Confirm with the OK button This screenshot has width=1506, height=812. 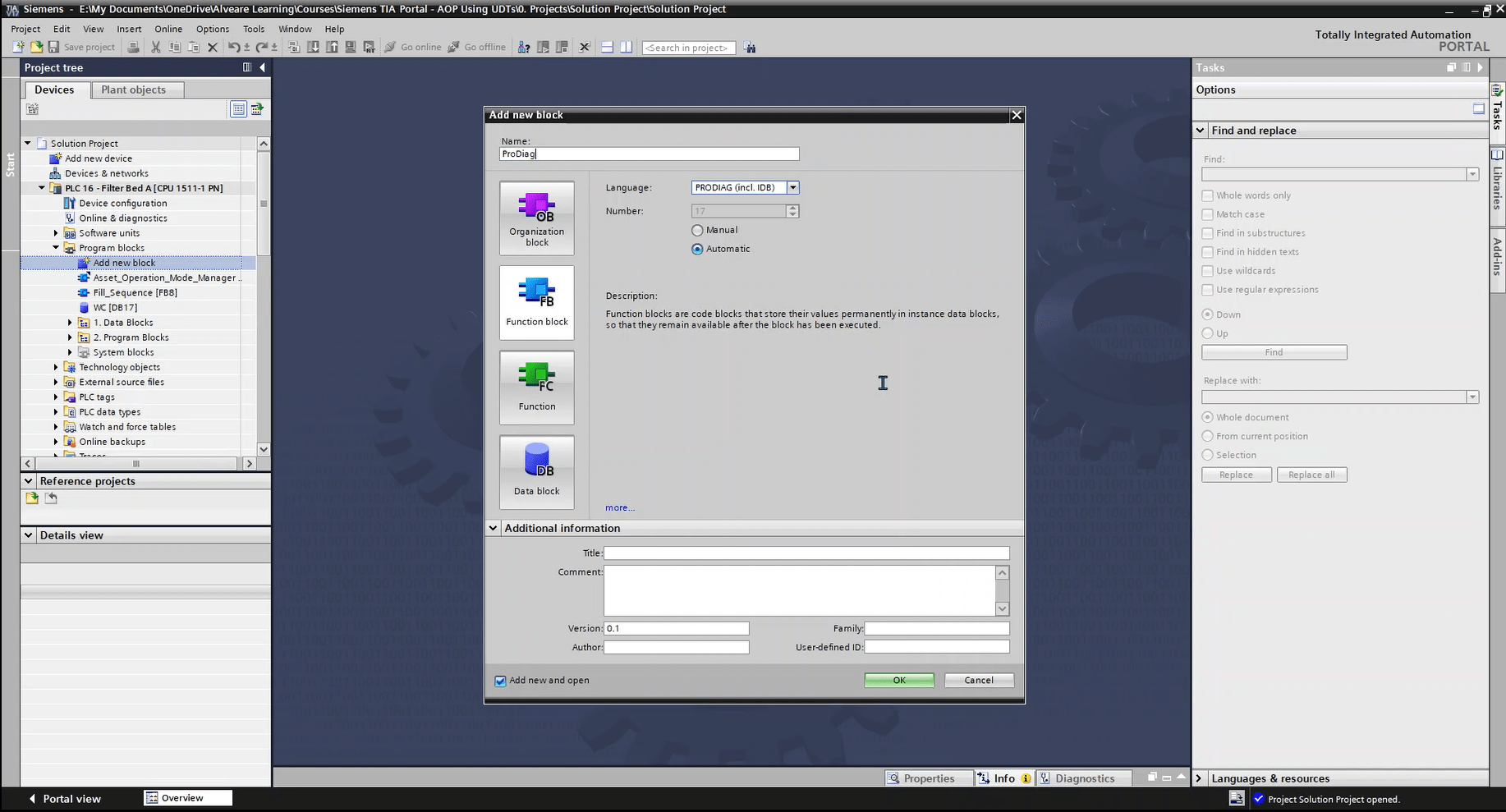[x=898, y=681]
